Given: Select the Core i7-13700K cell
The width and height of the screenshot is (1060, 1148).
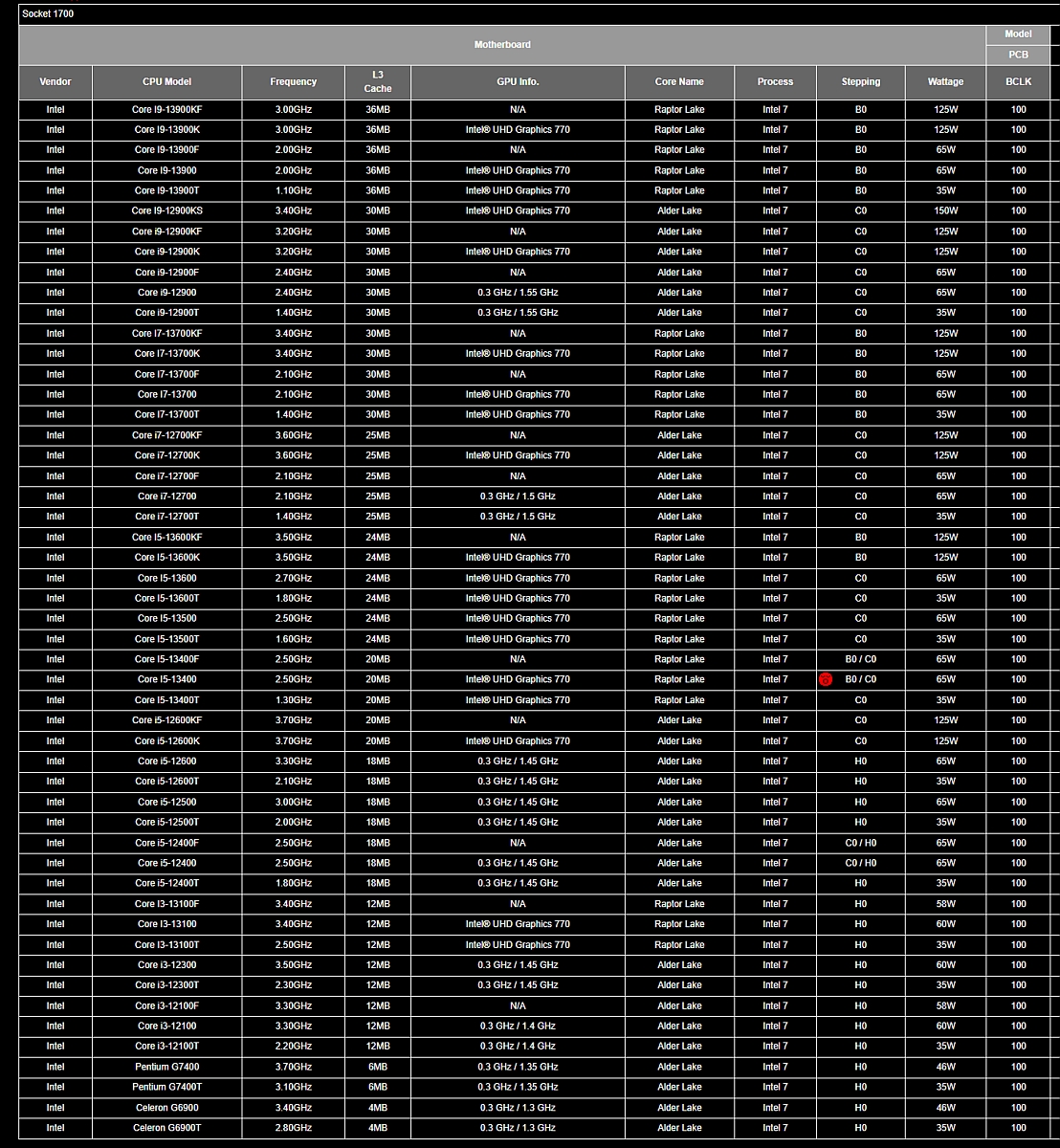Looking at the screenshot, I should coord(167,354).
